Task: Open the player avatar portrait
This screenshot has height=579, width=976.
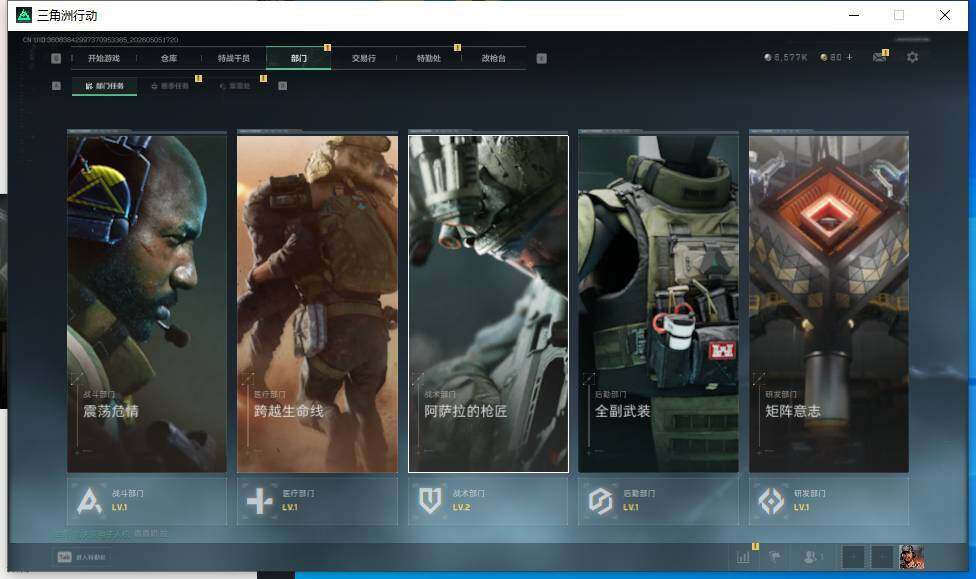Action: [x=911, y=557]
